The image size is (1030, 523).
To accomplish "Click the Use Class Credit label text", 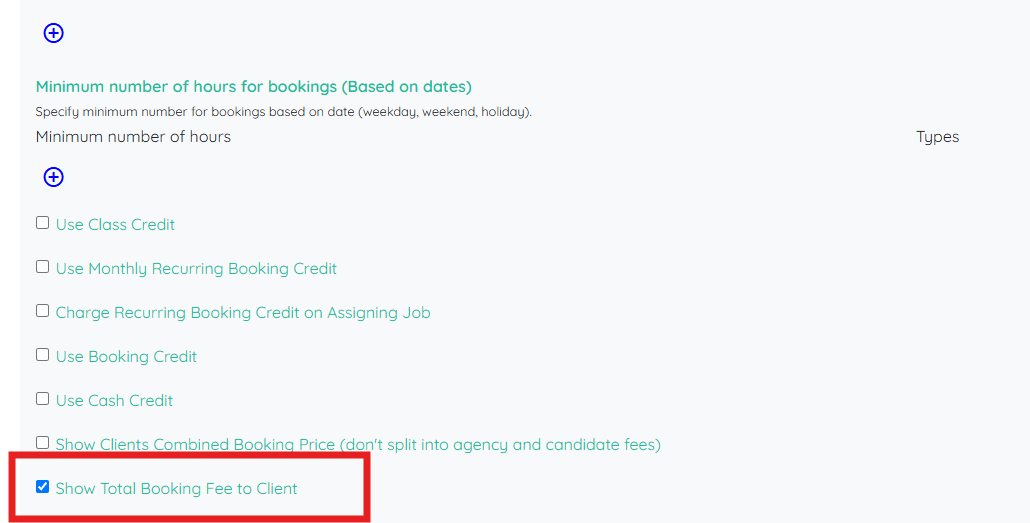I will point(115,225).
